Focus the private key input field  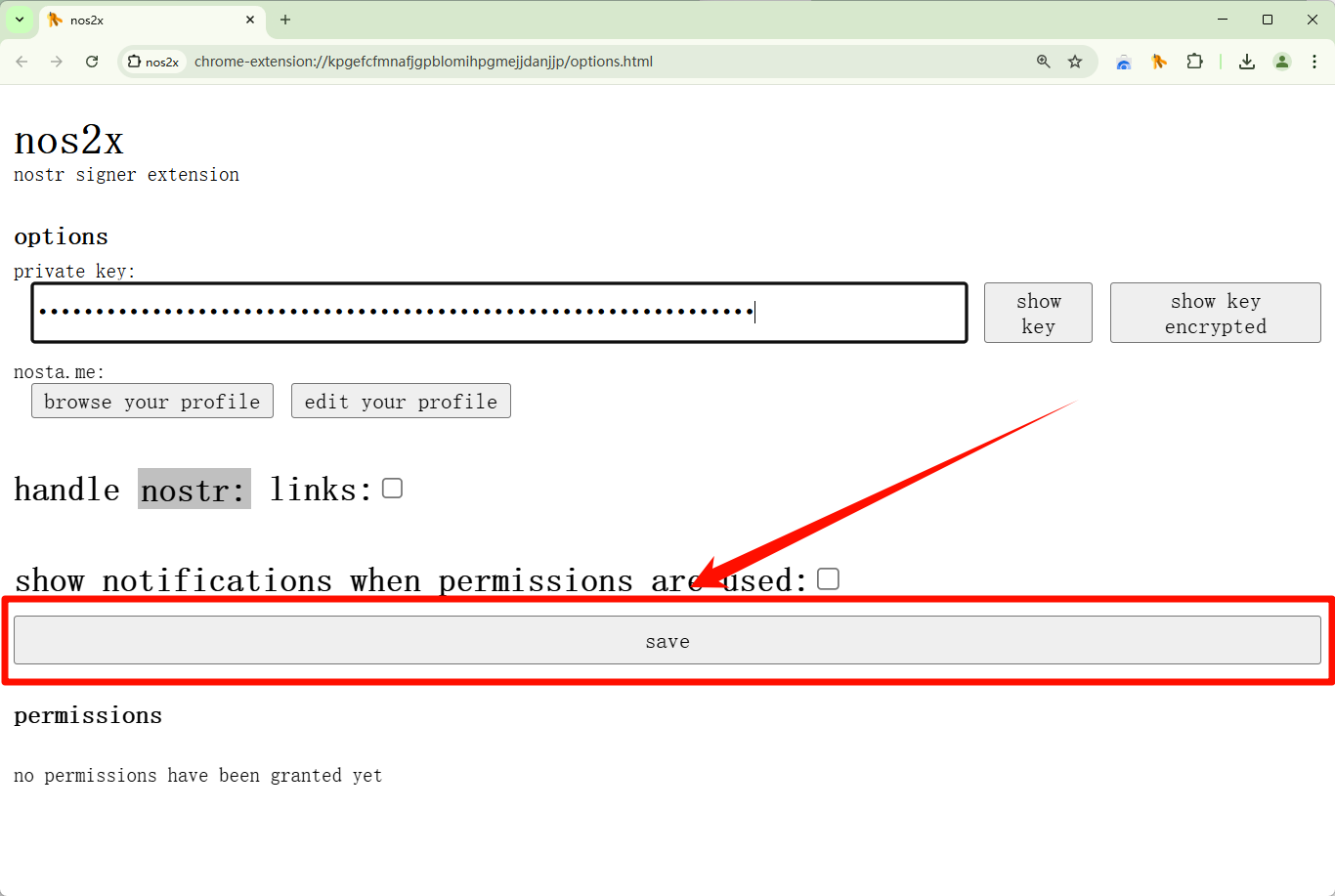click(x=498, y=313)
